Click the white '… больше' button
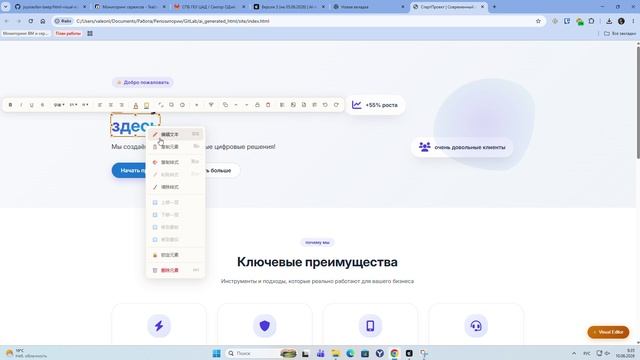640x360 pixels. [x=222, y=170]
